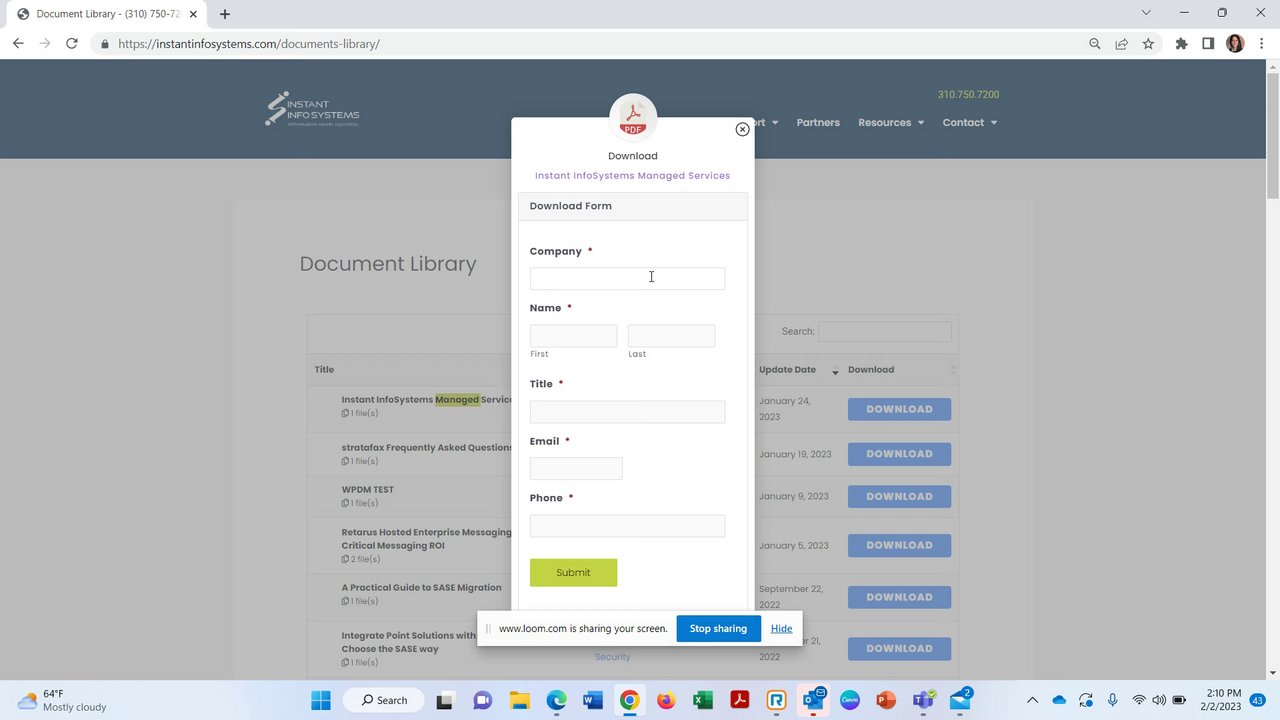
Task: Open the weather widget
Action: point(63,700)
